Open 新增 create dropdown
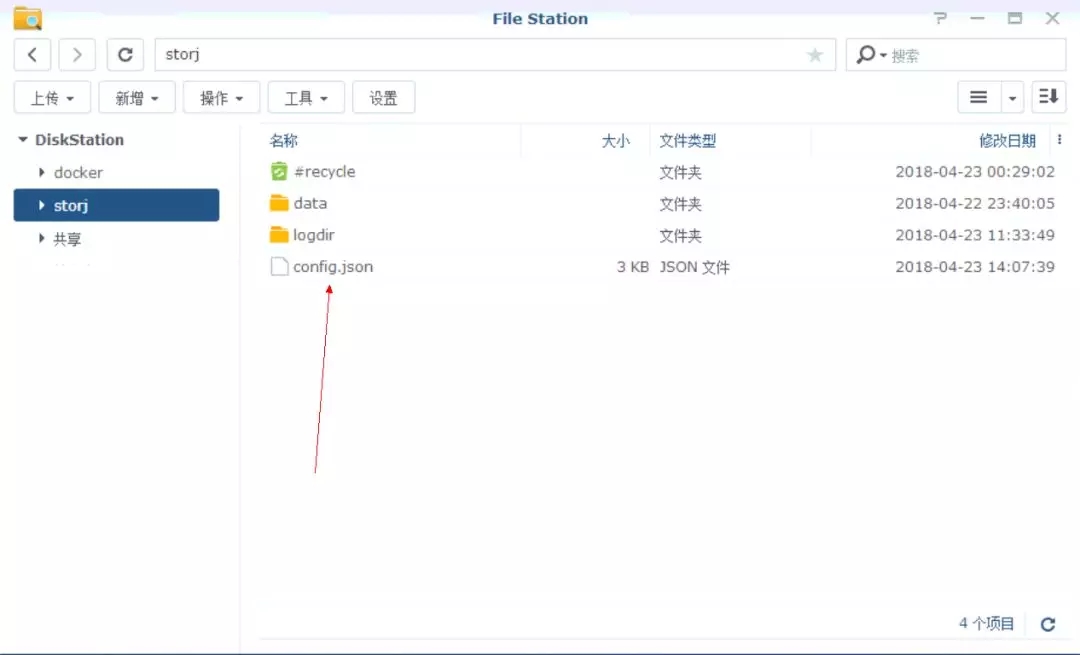The image size is (1080, 655). [x=136, y=98]
